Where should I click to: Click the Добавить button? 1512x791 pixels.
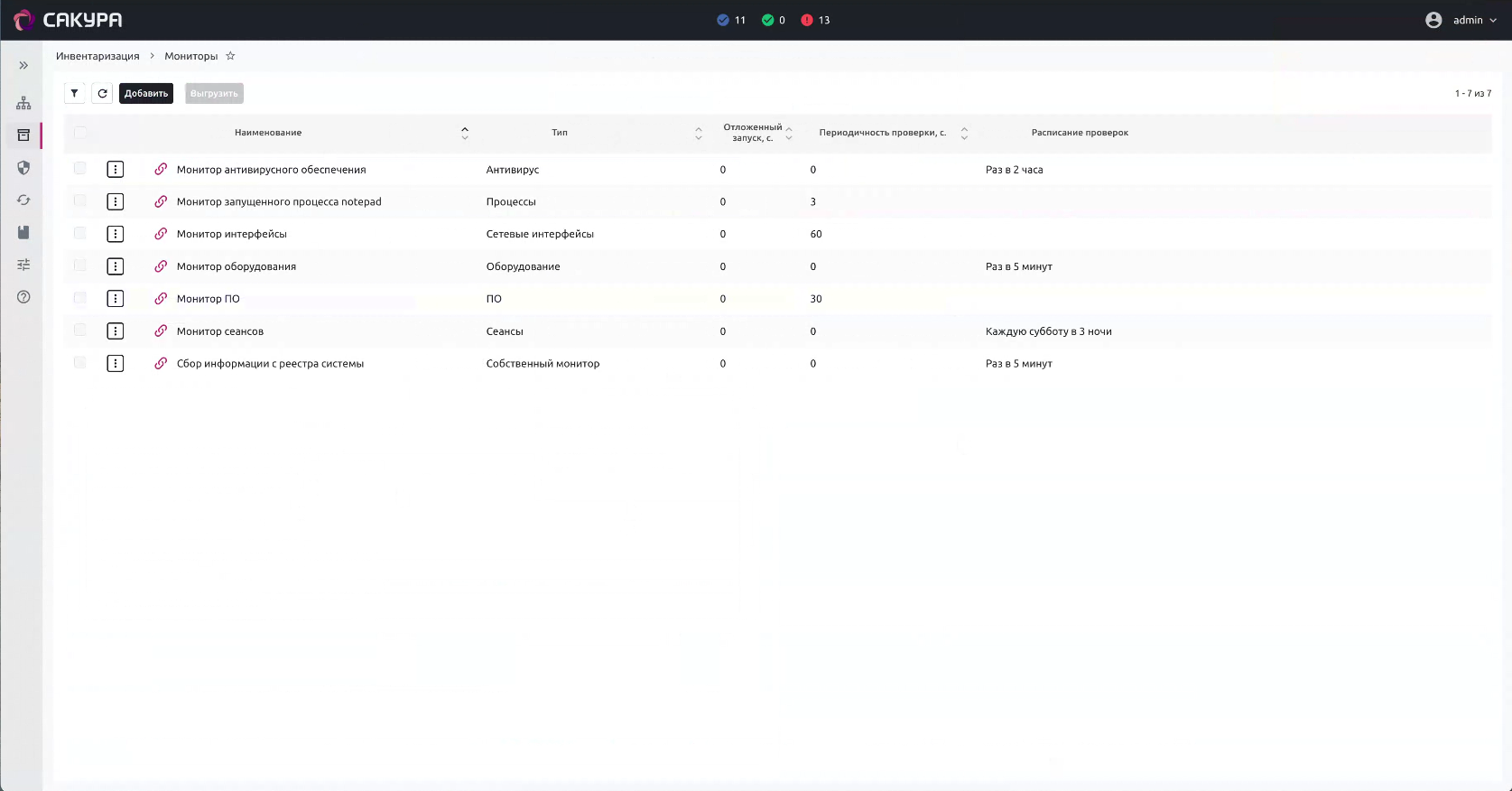point(146,93)
